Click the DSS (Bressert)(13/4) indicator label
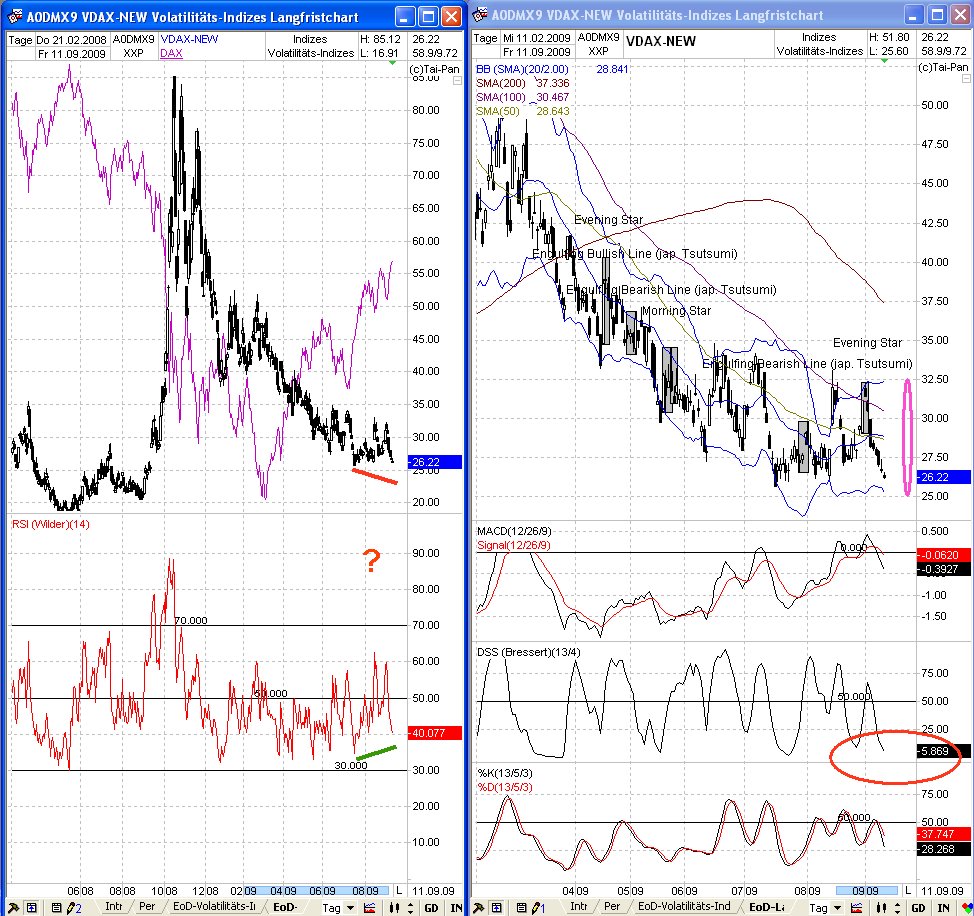The image size is (974, 916). (529, 653)
